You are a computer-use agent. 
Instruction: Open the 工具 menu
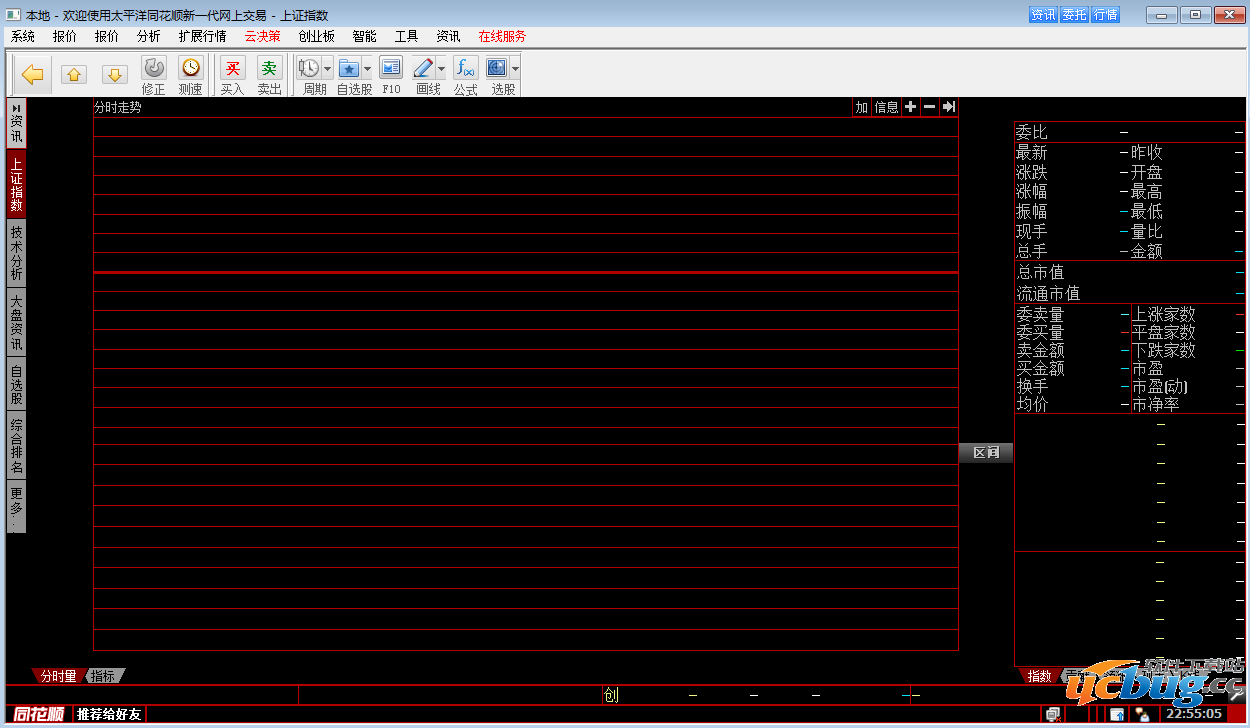coord(407,36)
